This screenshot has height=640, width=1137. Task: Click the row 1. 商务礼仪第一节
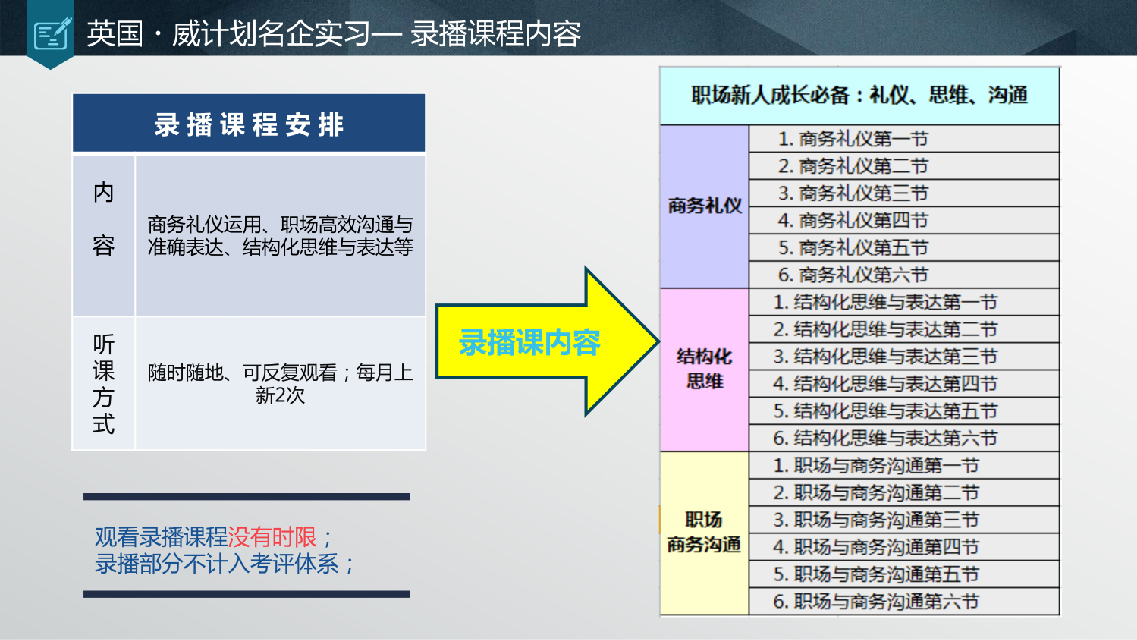pos(904,138)
